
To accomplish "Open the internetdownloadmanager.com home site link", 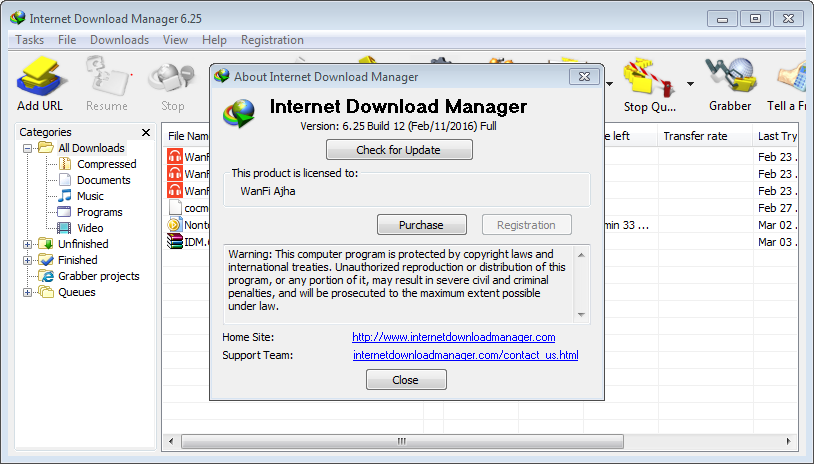I will coord(454,337).
